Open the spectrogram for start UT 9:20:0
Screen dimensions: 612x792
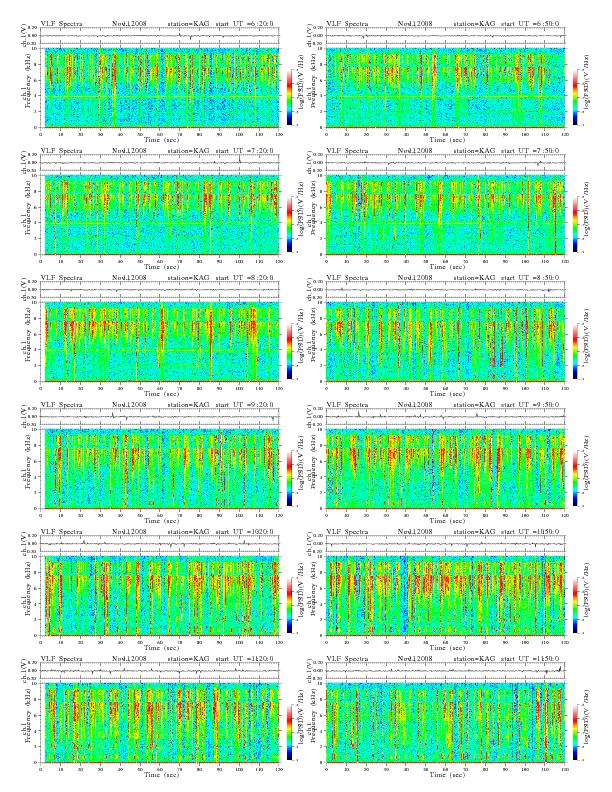pyautogui.click(x=160, y=469)
